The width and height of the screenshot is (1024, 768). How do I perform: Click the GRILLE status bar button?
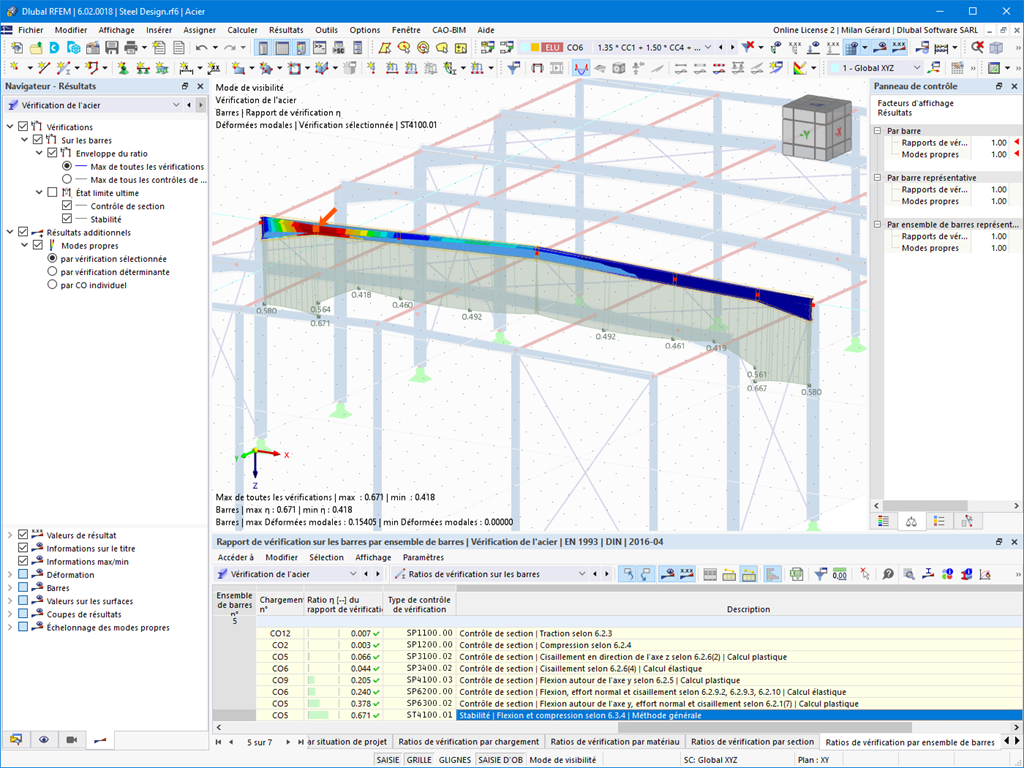pyautogui.click(x=419, y=760)
